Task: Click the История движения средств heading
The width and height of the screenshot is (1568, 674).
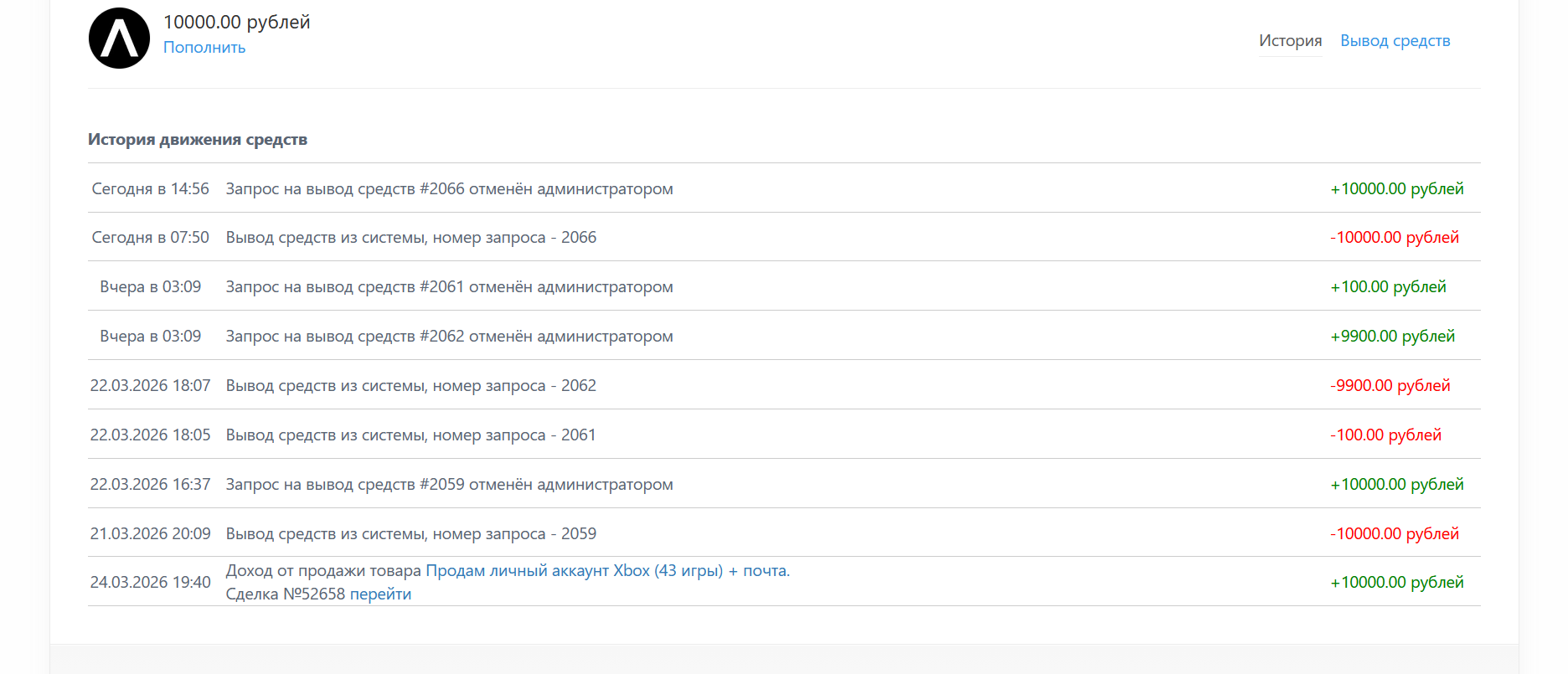Action: (198, 140)
